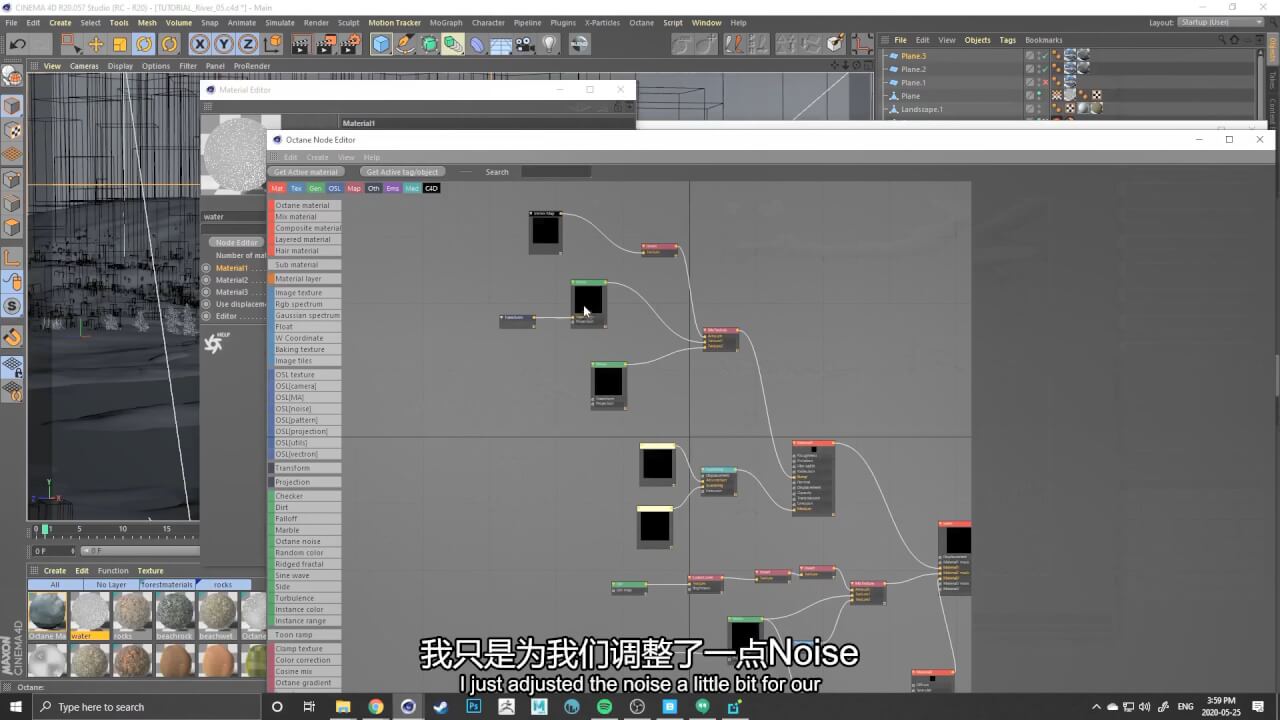Activate the Move tool

point(96,44)
